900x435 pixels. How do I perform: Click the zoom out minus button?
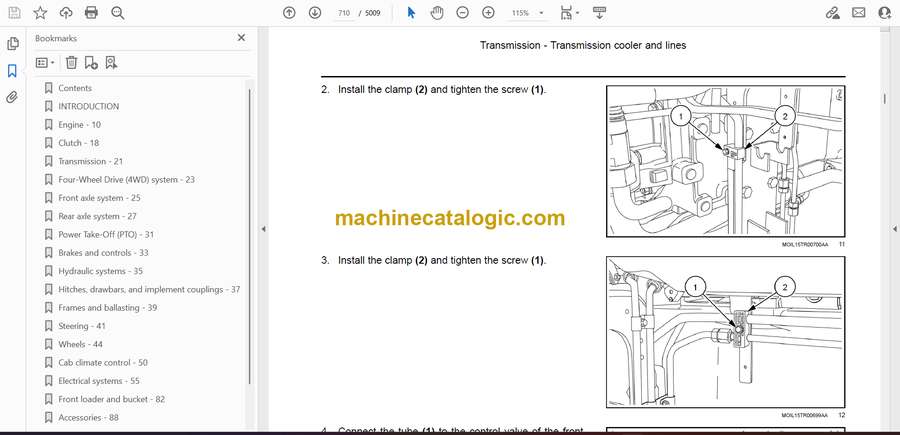pos(462,13)
